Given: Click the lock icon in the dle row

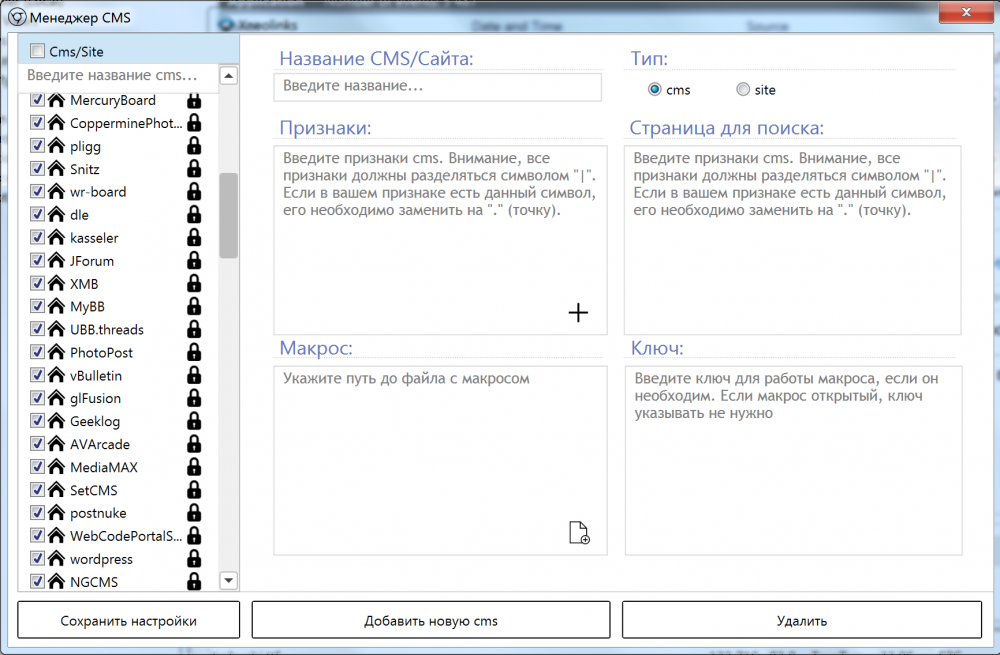Looking at the screenshot, I should [194, 215].
